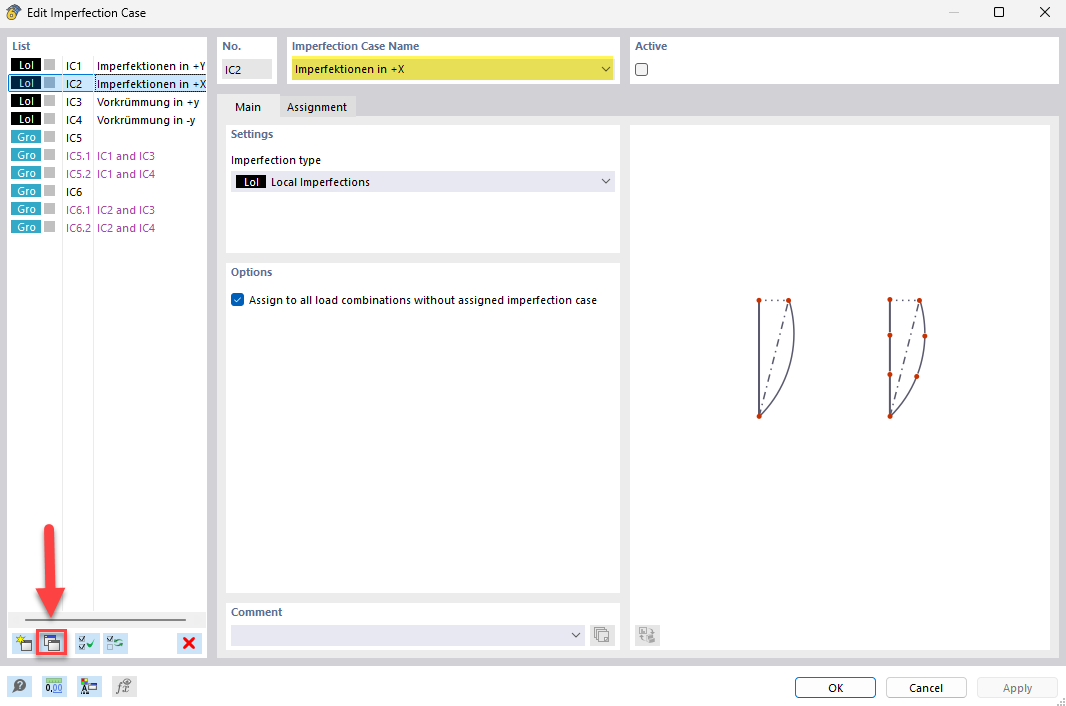Uncheck assign to all load combinations option
Viewport: 1066px width, 706px height.
tap(237, 299)
